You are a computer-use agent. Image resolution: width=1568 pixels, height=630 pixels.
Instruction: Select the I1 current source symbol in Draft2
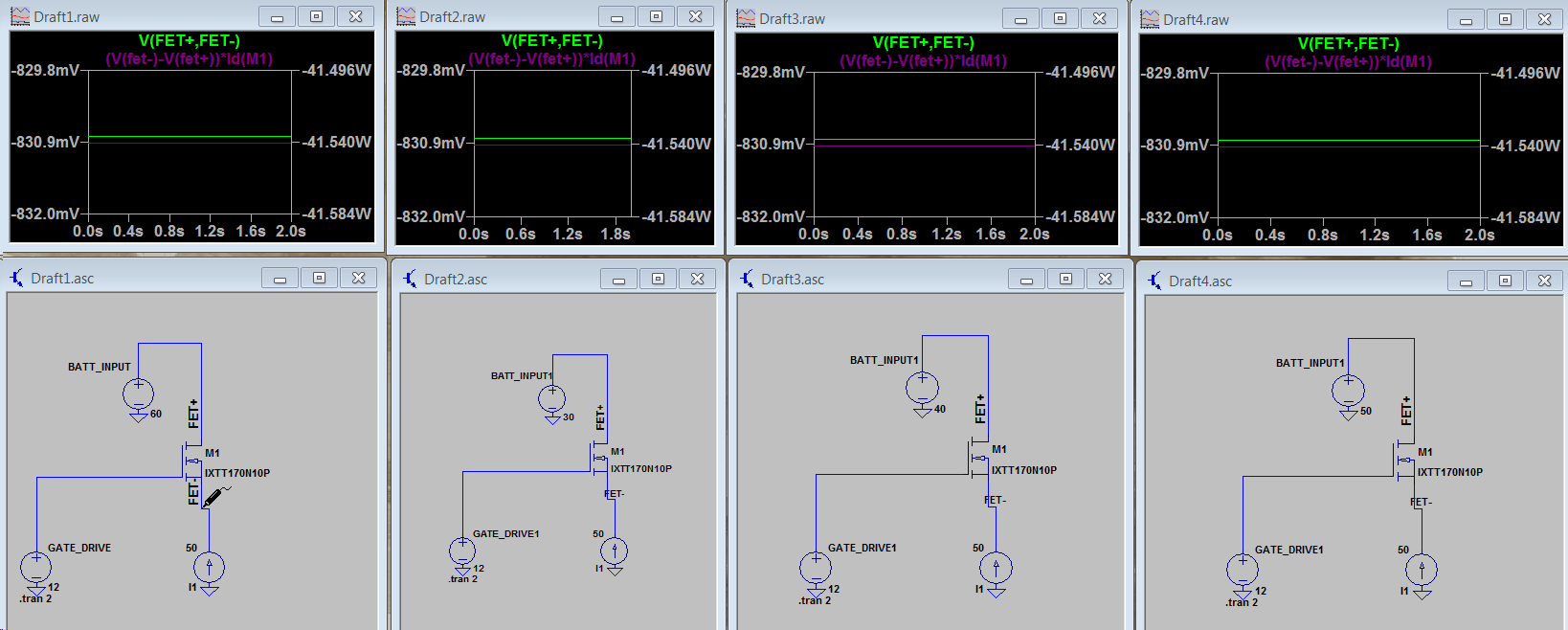614,551
